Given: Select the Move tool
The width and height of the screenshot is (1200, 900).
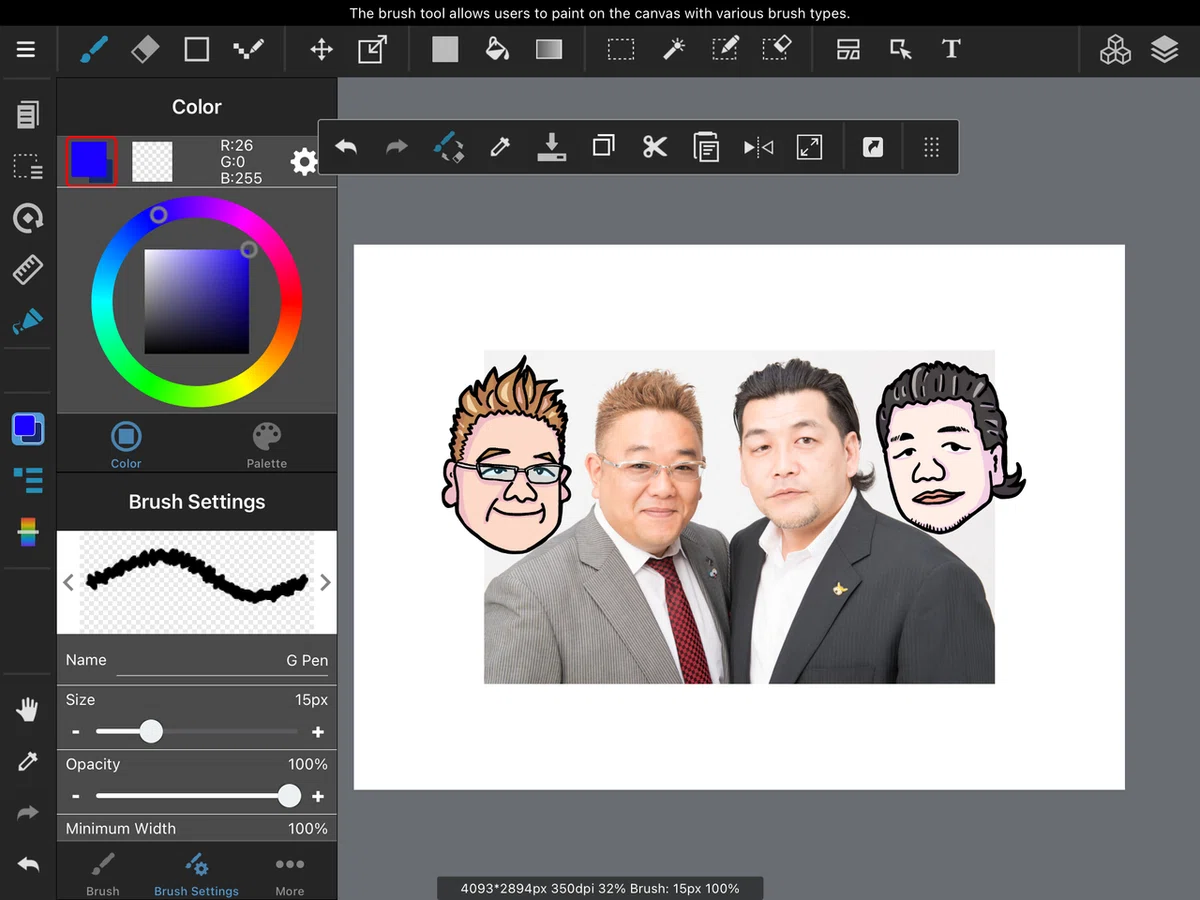Looking at the screenshot, I should click(321, 49).
